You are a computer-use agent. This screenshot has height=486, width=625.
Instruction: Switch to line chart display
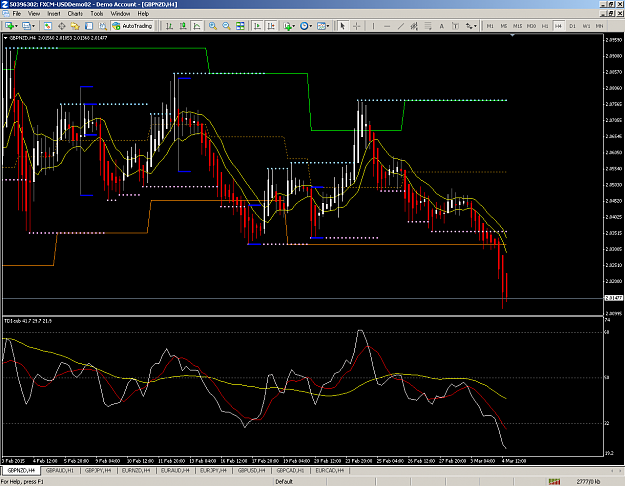(197, 26)
